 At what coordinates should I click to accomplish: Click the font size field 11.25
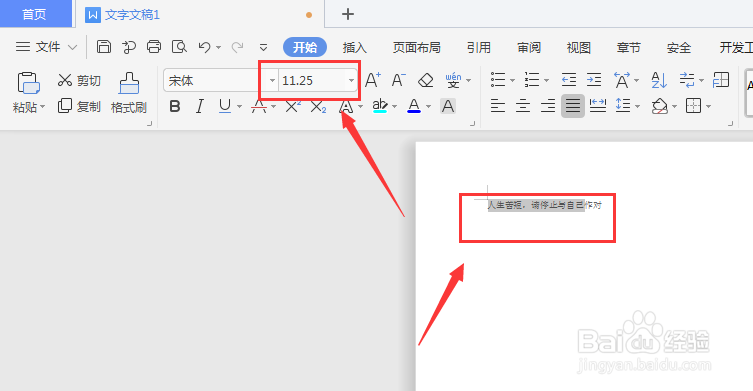[312, 80]
